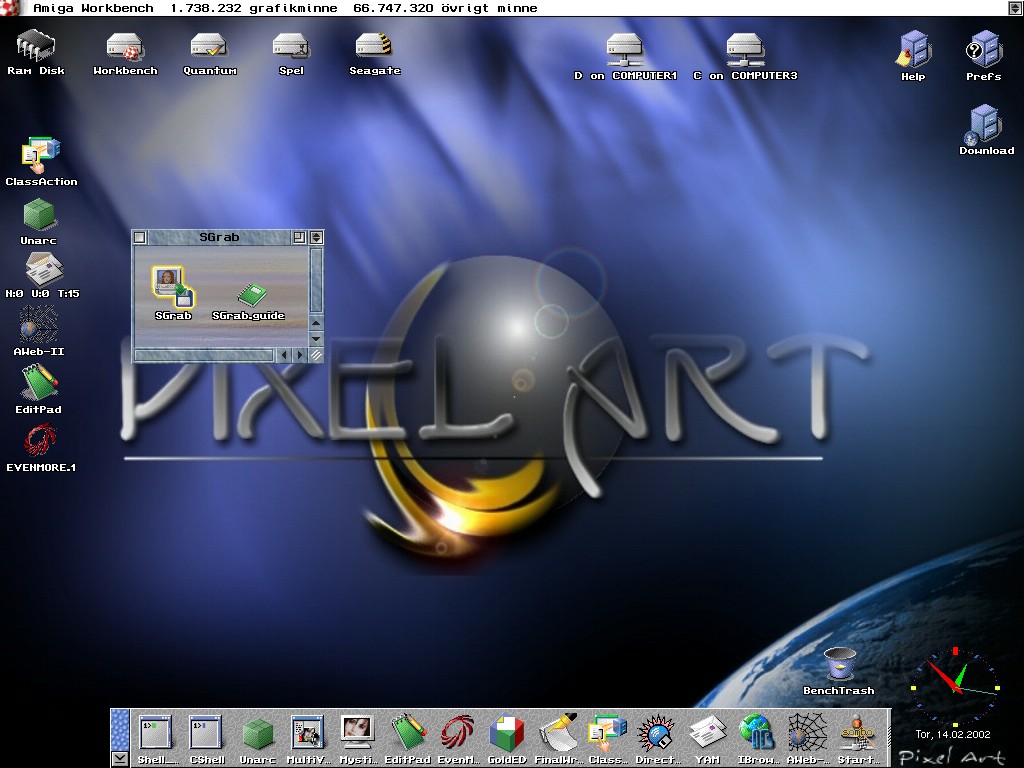The image size is (1024, 768).
Task: Open Directory Opus from the dock
Action: click(657, 735)
